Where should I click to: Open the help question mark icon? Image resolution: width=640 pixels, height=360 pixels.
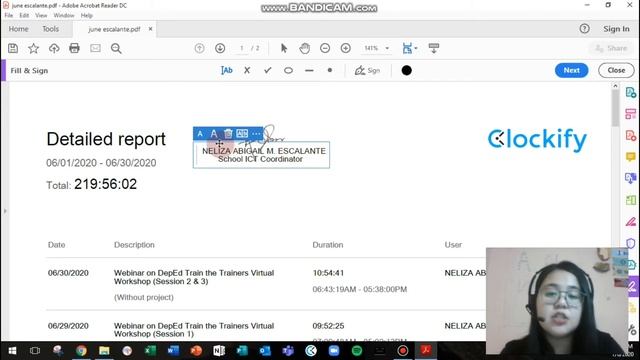[x=584, y=29]
